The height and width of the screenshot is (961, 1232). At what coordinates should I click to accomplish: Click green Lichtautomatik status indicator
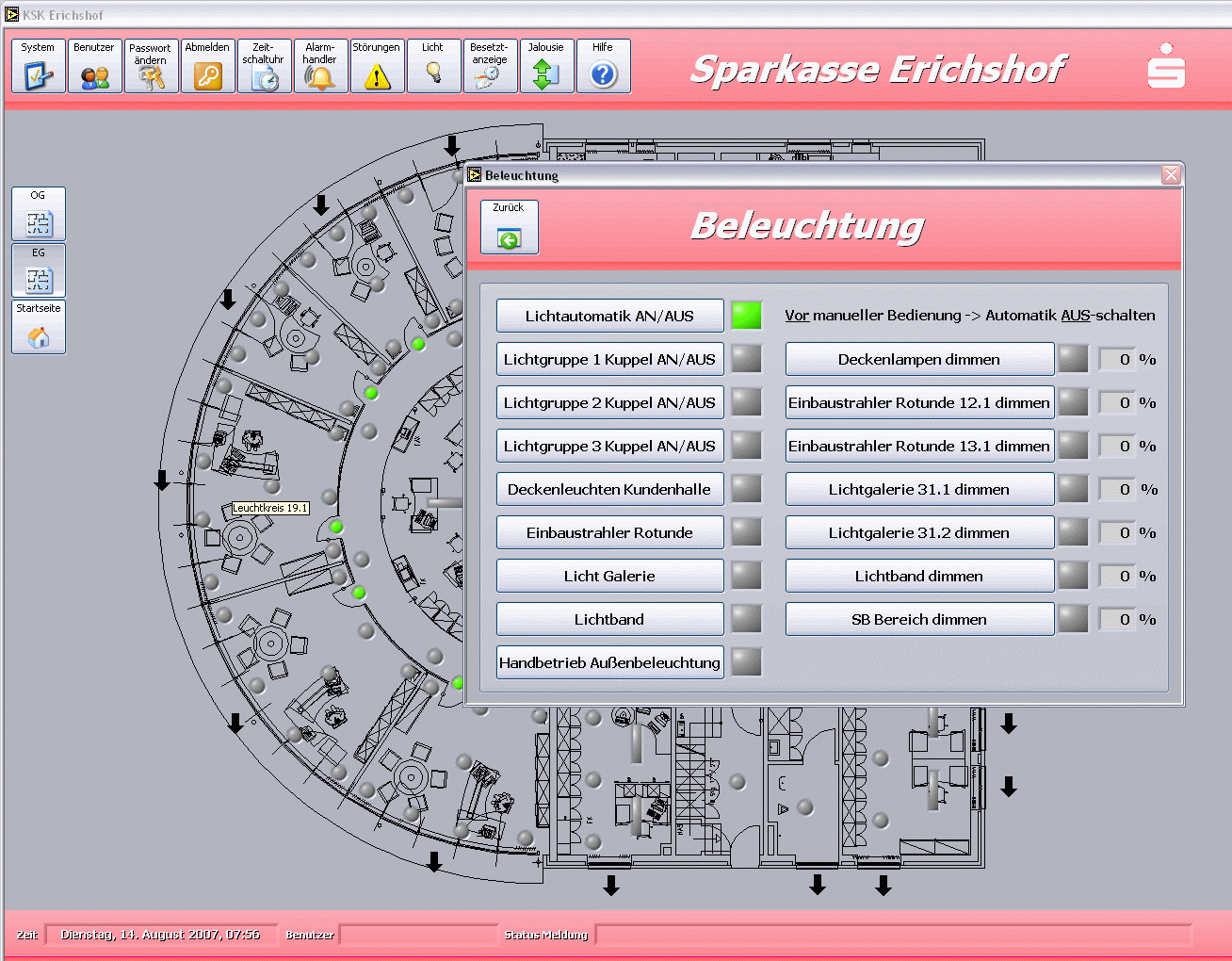pyautogui.click(x=747, y=316)
